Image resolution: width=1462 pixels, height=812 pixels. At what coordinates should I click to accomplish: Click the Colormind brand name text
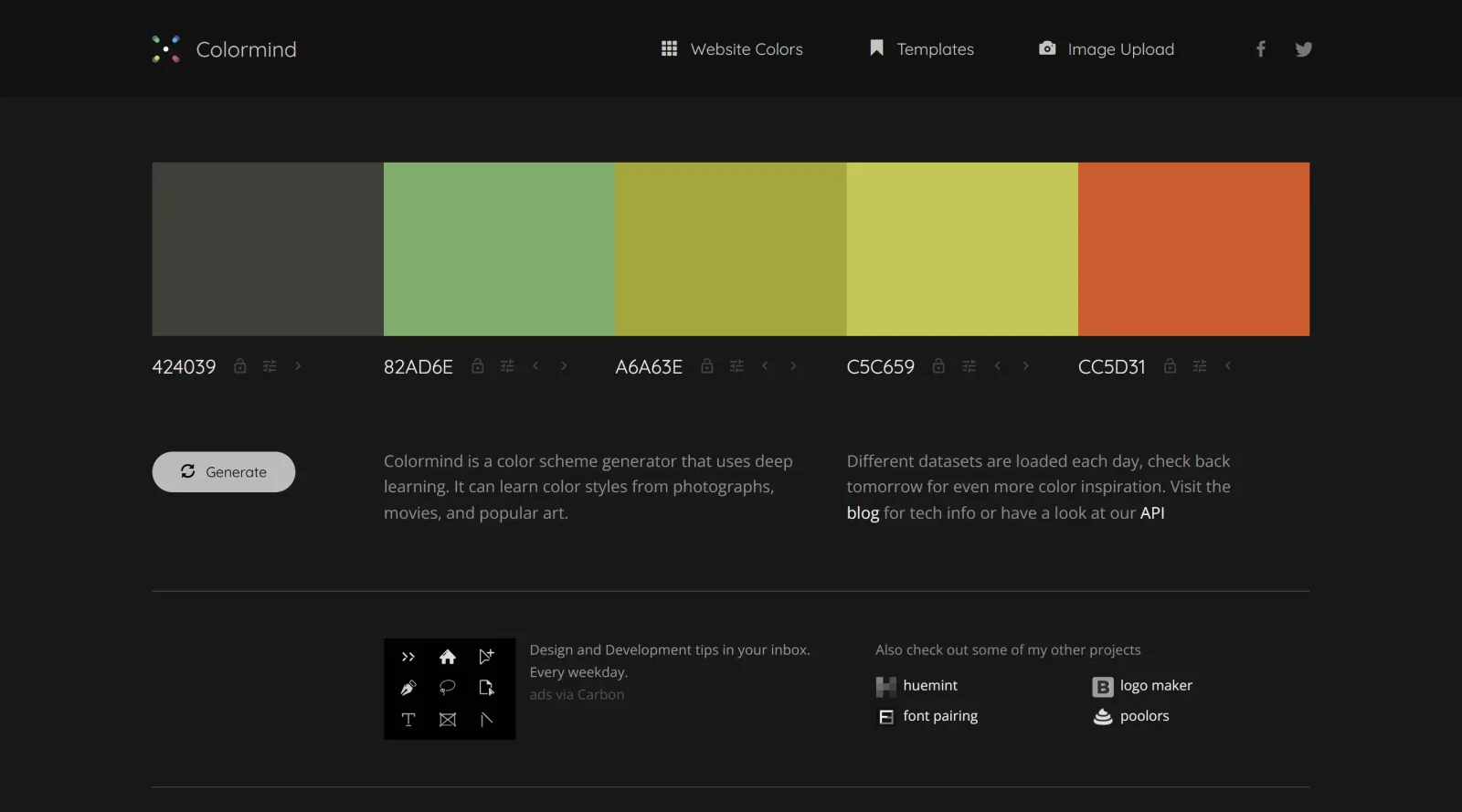247,49
